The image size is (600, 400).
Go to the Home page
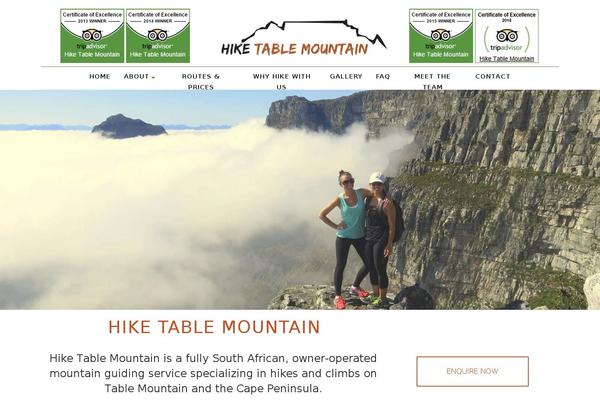tap(99, 77)
